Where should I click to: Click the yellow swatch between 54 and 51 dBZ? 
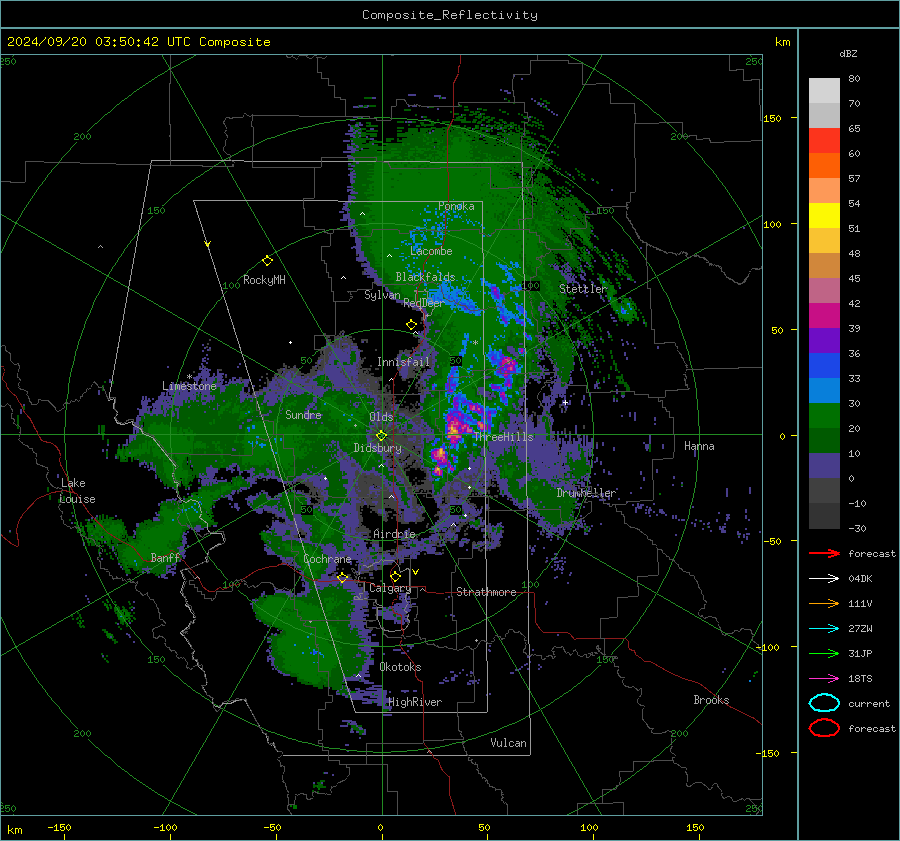coord(824,216)
